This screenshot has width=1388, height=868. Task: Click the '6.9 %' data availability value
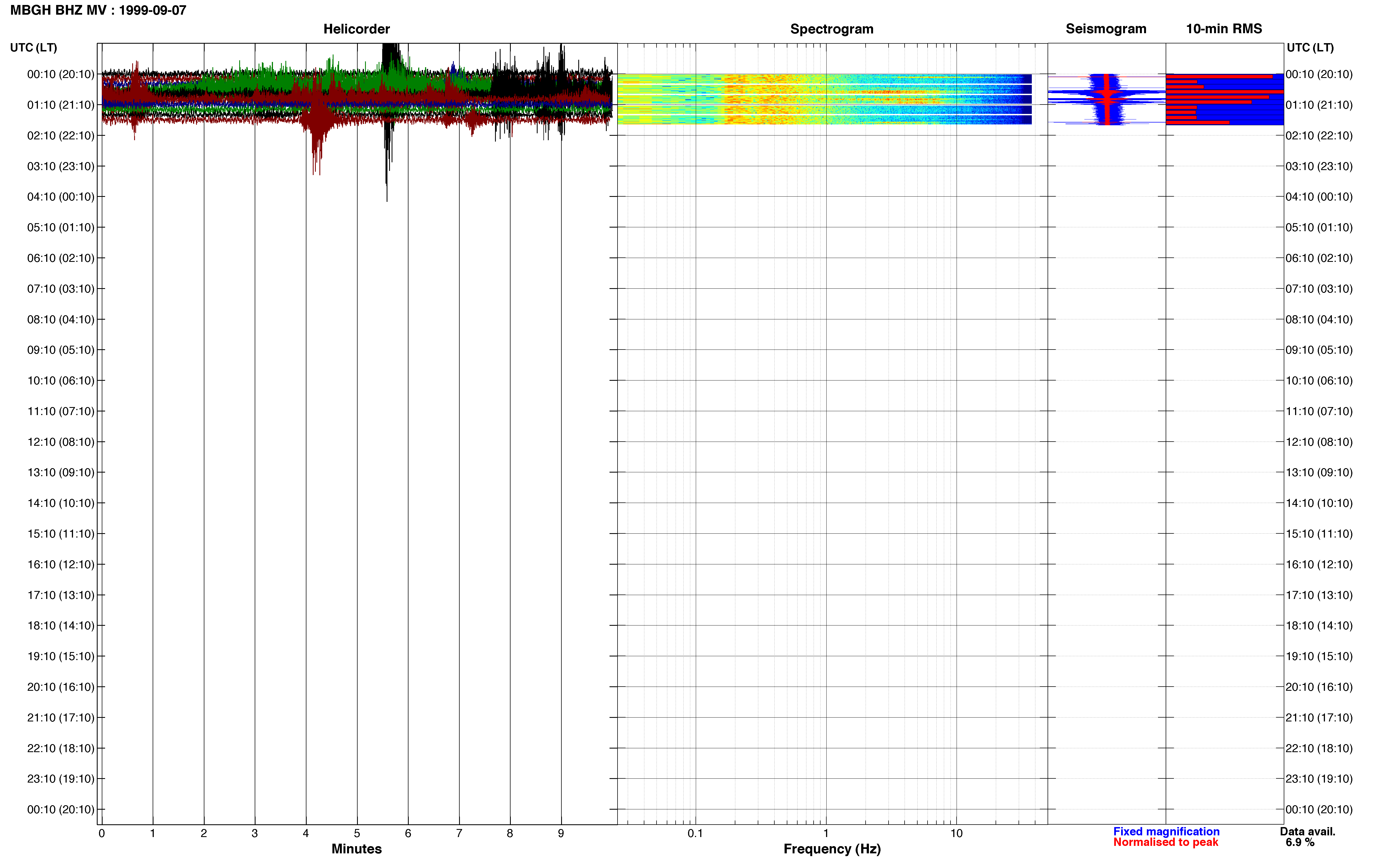click(1300, 842)
